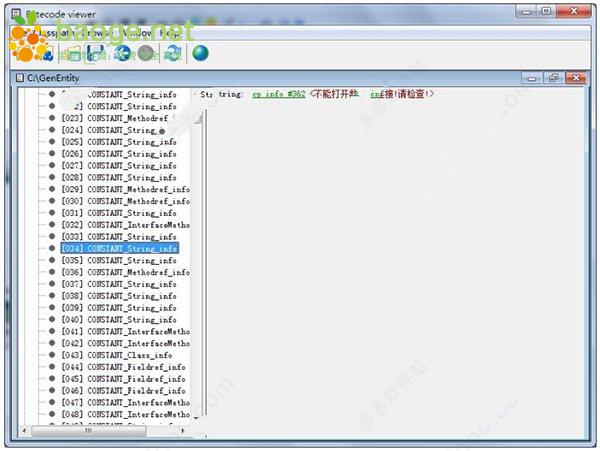600x451 pixels.
Task: Minimize the C:\GenEntity inner window
Action: (532, 78)
